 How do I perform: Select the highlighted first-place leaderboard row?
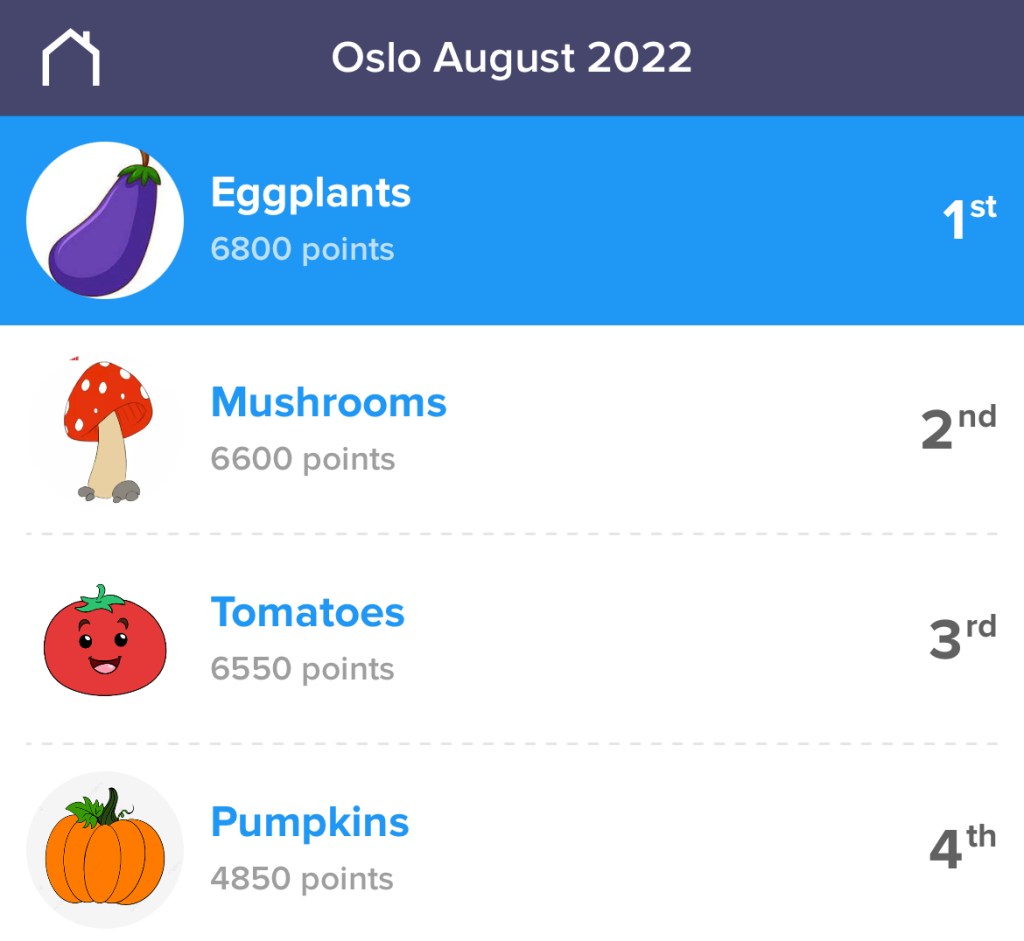650,222
